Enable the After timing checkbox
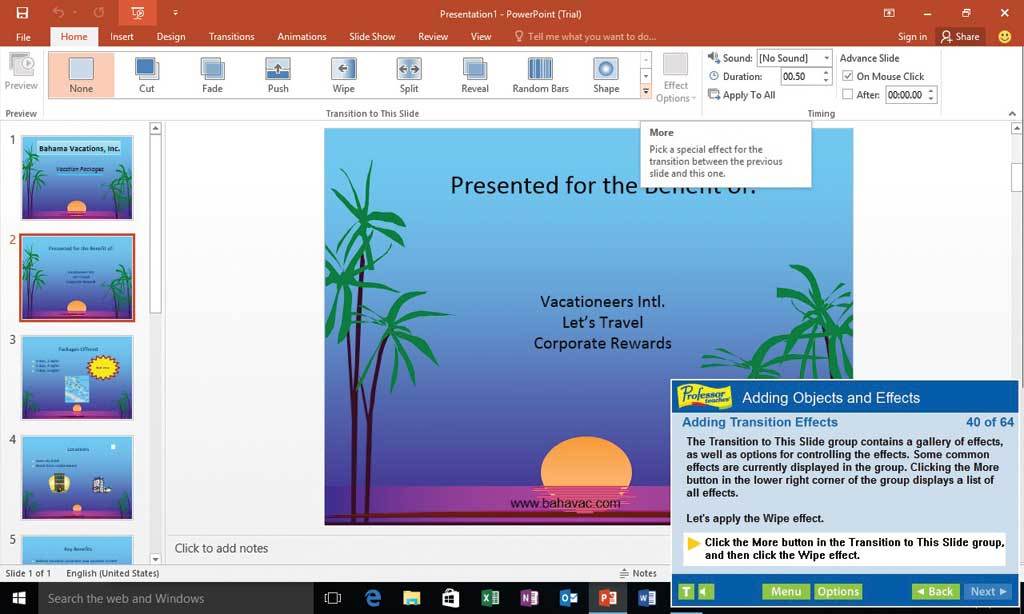Viewport: 1024px width, 614px height. tap(848, 95)
